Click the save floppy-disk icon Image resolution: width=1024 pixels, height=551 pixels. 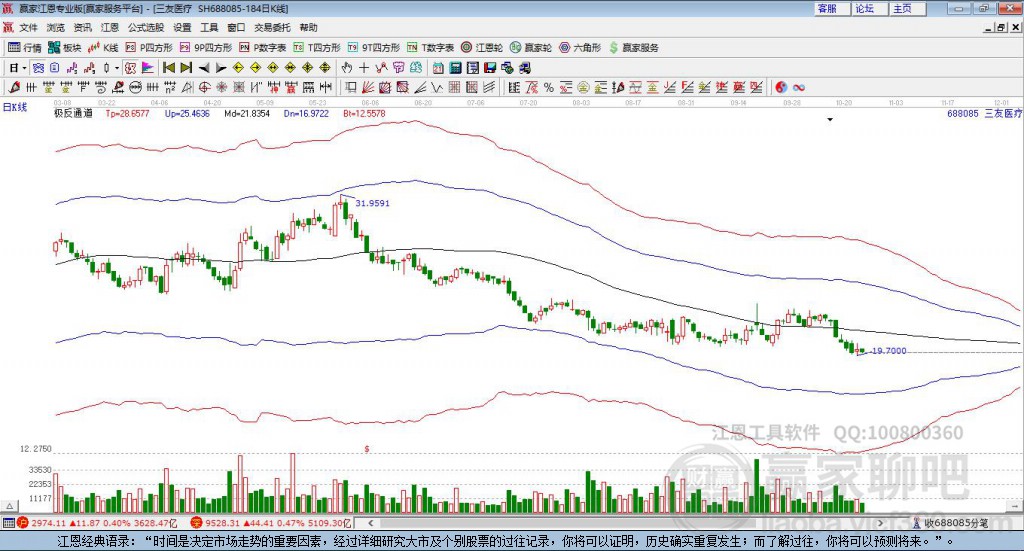[490, 68]
